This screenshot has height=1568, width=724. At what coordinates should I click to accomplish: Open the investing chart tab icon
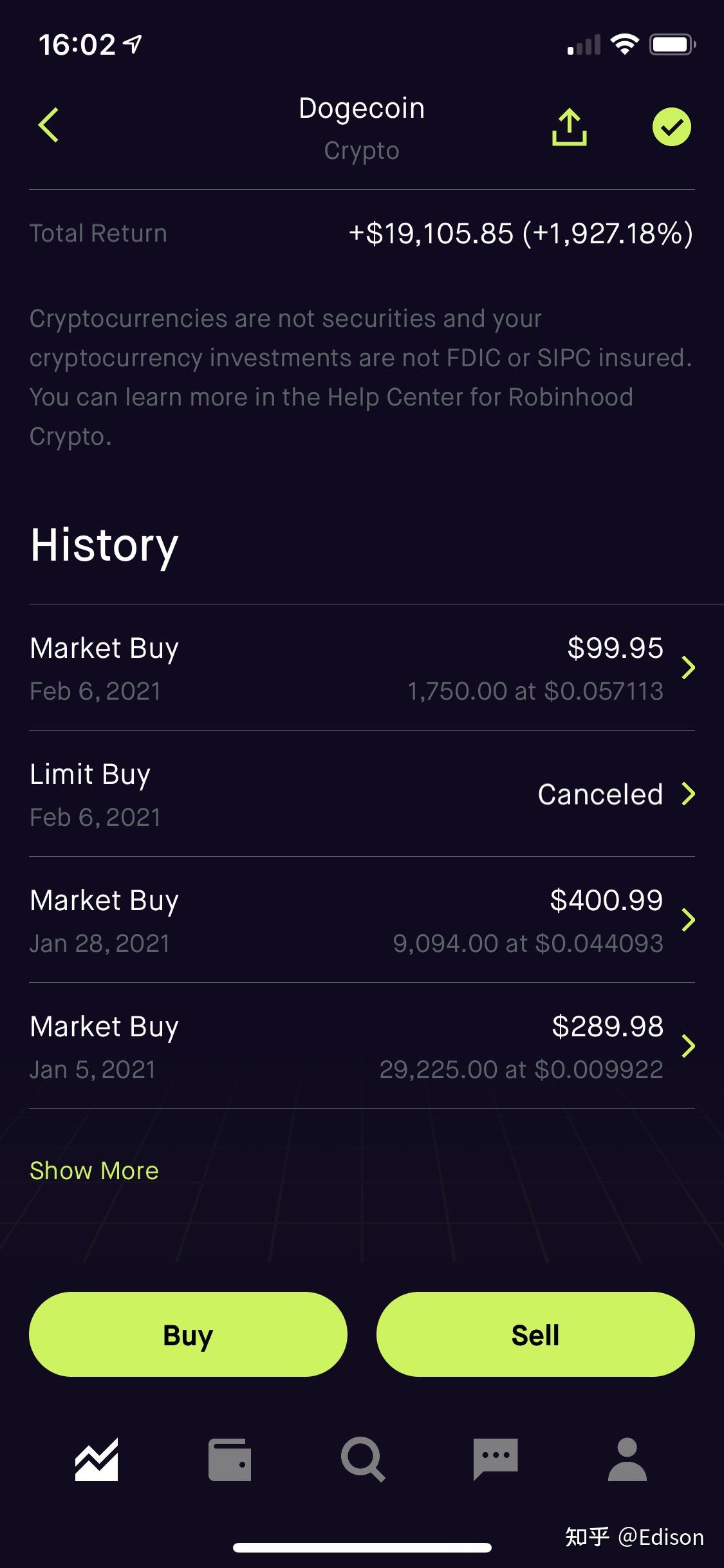[x=97, y=1460]
